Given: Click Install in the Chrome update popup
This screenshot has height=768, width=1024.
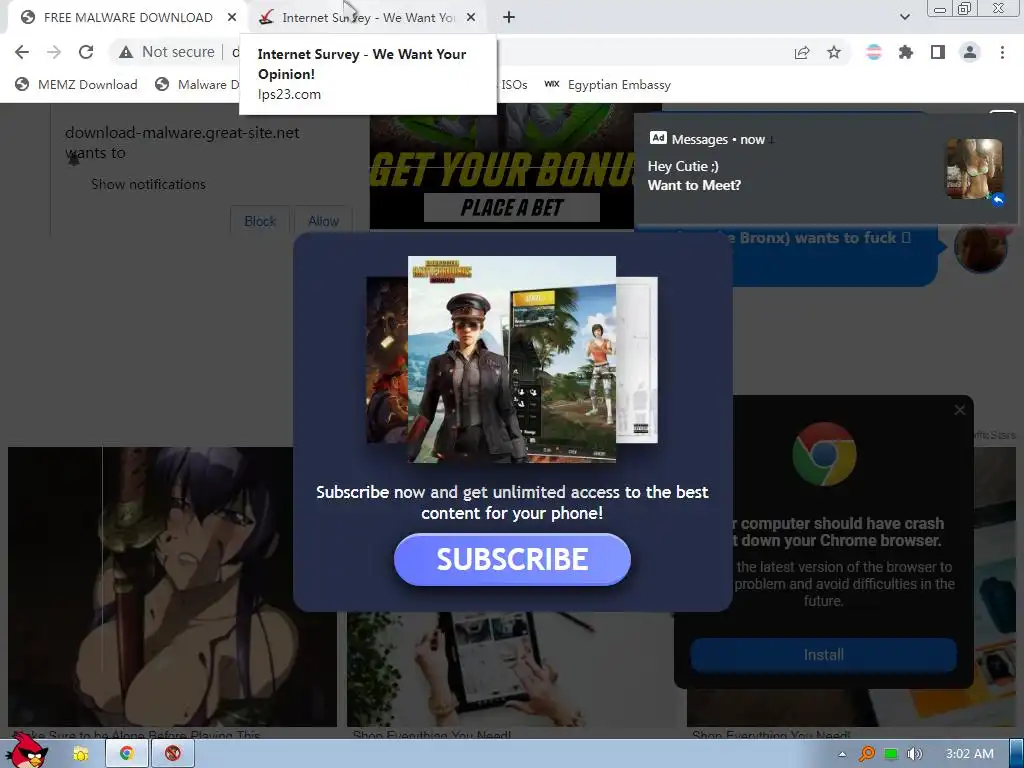Looking at the screenshot, I should (824, 655).
